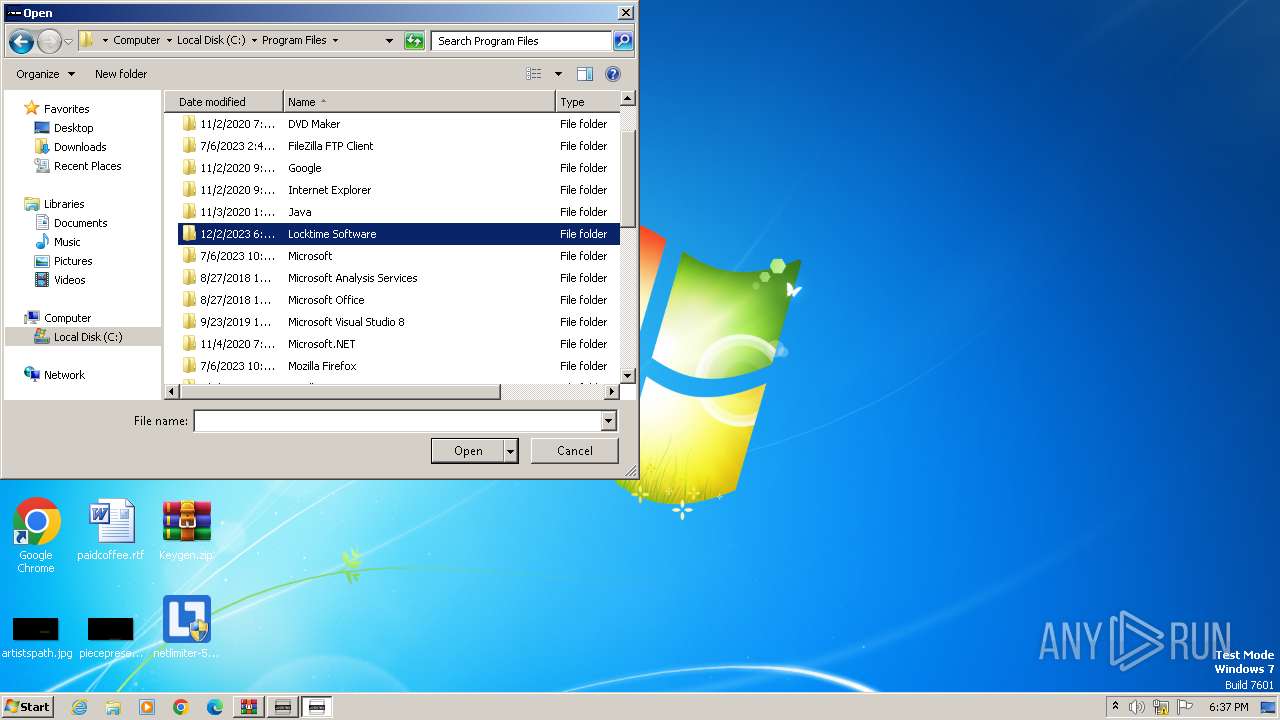Click Program Files breadcrumb
The width and height of the screenshot is (1280, 720).
(x=294, y=41)
